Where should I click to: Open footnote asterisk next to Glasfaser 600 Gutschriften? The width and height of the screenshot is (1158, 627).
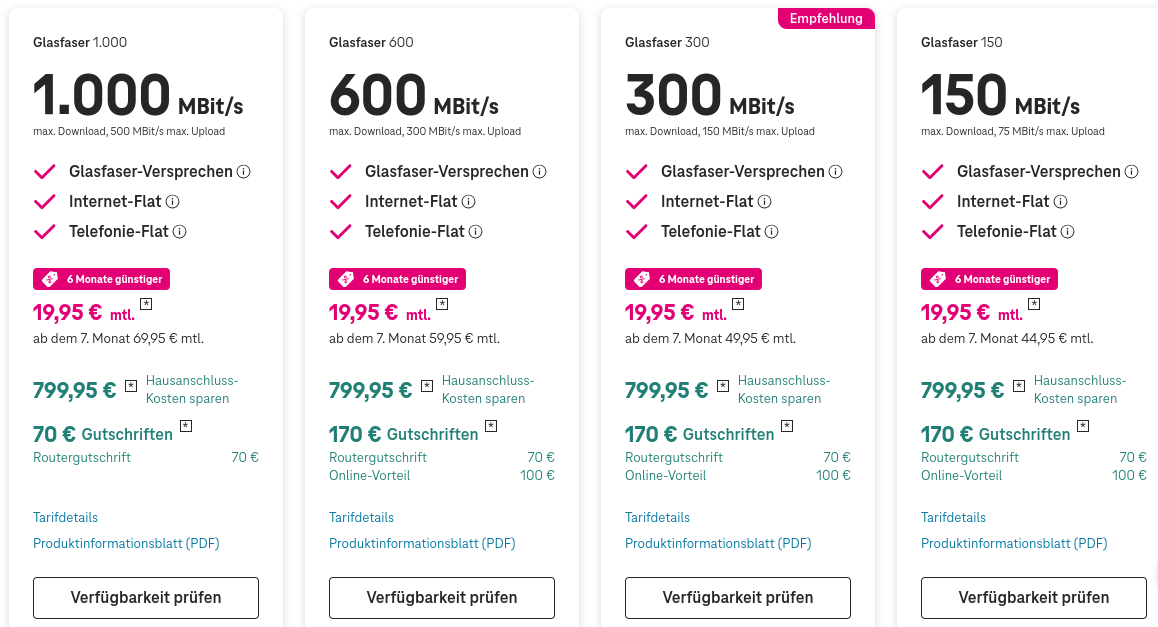[x=491, y=426]
